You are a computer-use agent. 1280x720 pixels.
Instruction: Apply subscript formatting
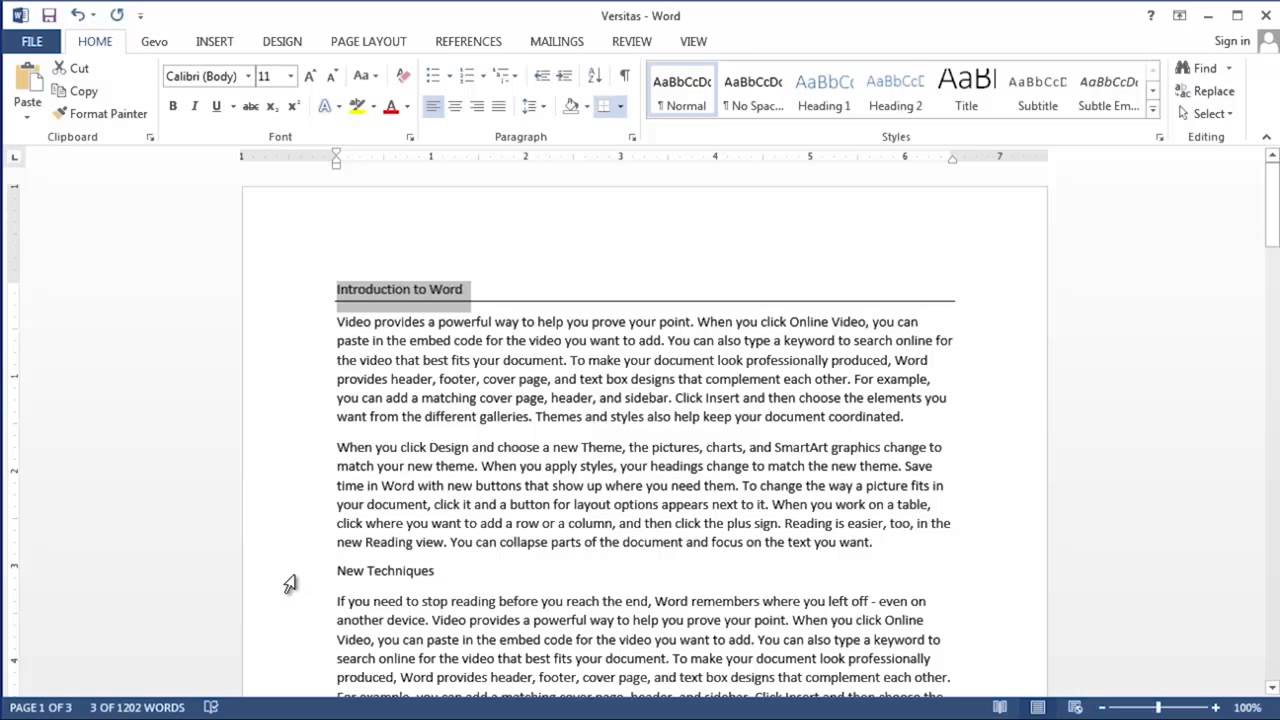272,106
